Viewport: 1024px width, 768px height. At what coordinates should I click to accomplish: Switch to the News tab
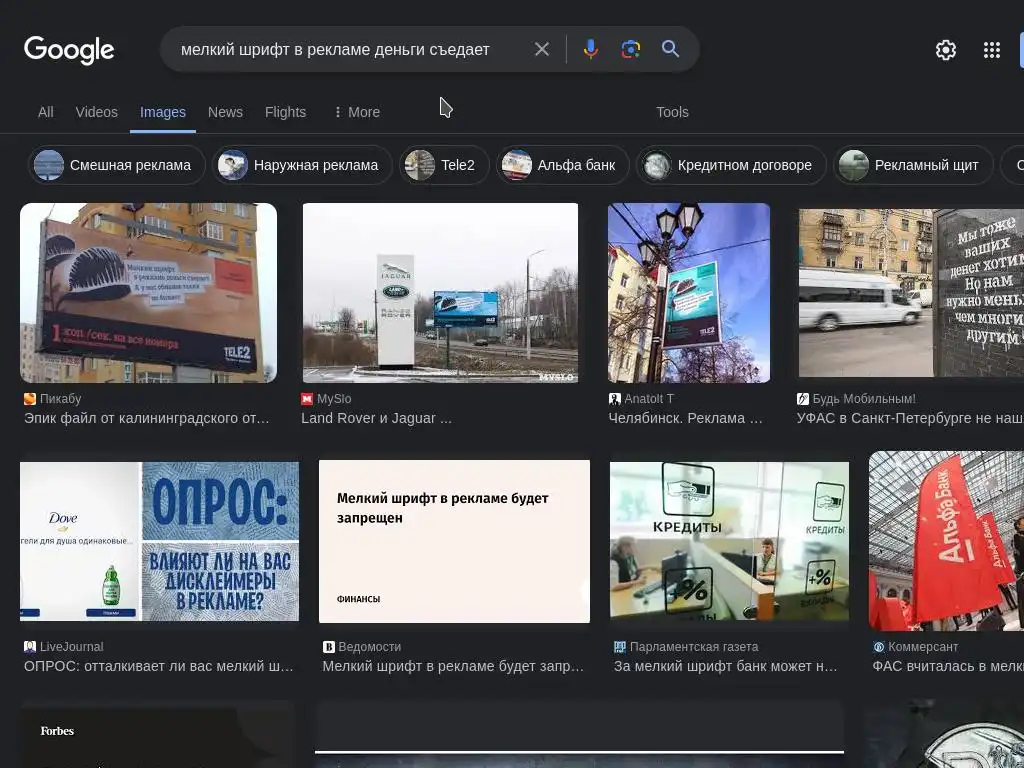225,112
